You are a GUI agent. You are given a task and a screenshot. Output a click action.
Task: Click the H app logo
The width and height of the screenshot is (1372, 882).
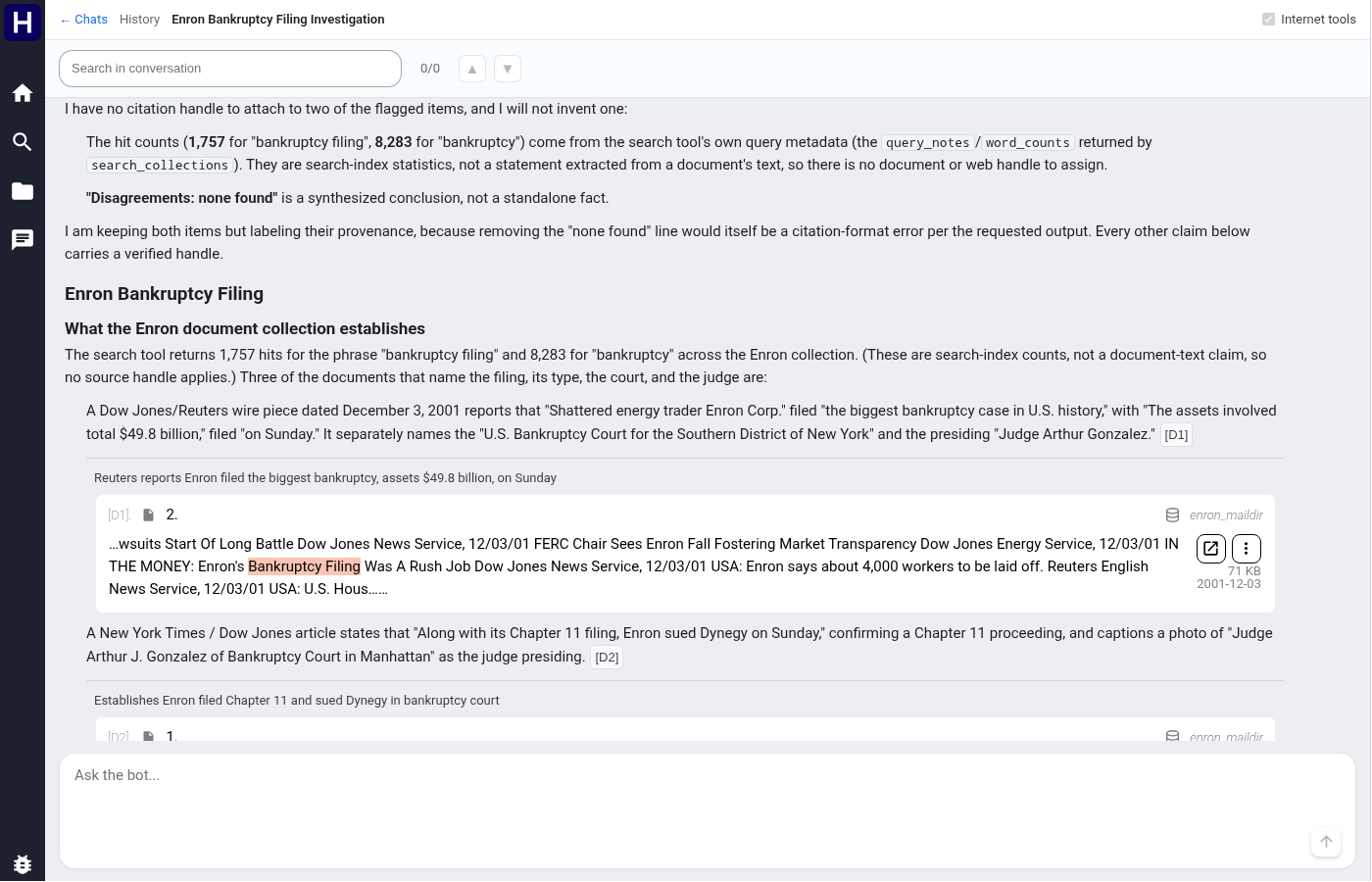[x=23, y=22]
